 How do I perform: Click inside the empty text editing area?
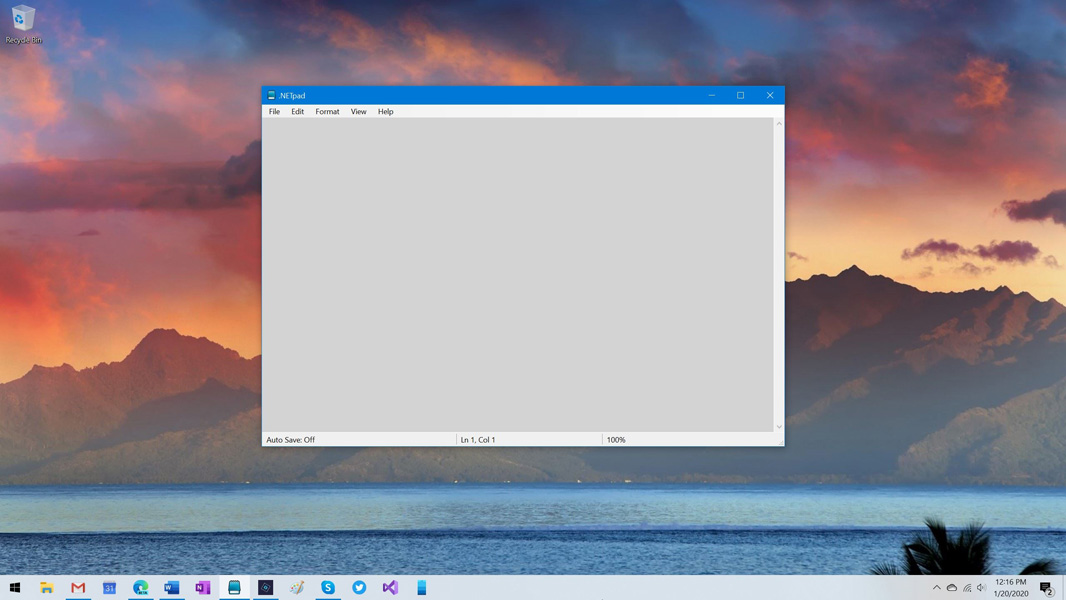(x=517, y=274)
